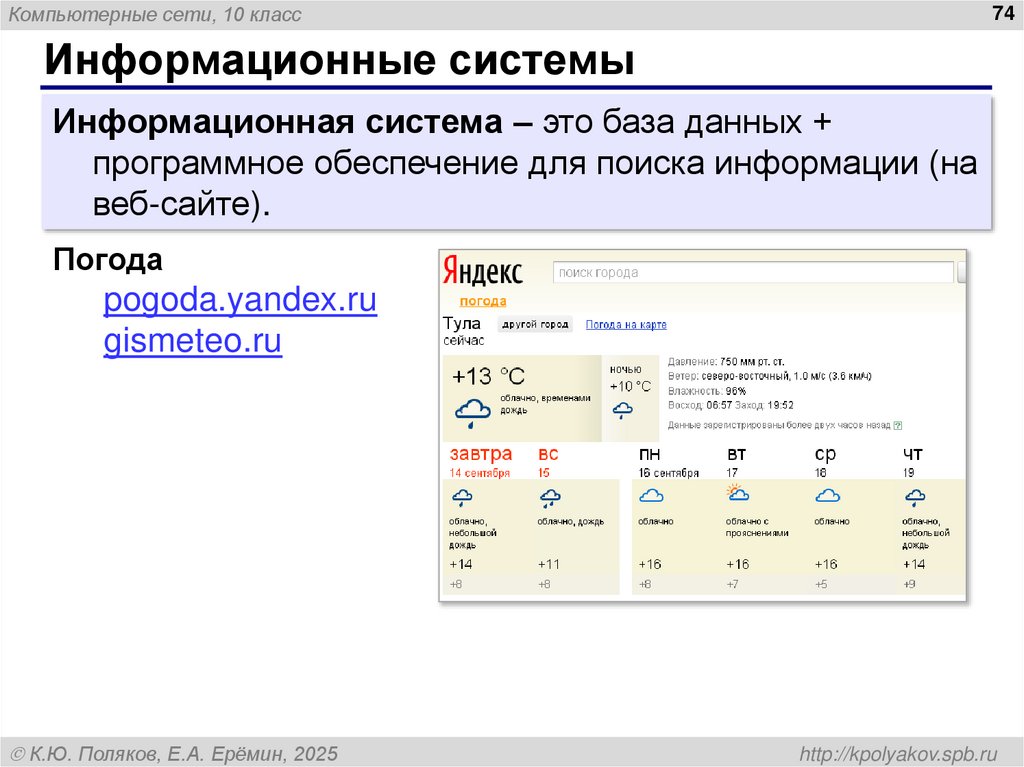Image resolution: width=1024 pixels, height=767 pixels.
Task: Click Sunday's облачно дождь icon
Action: (x=548, y=495)
